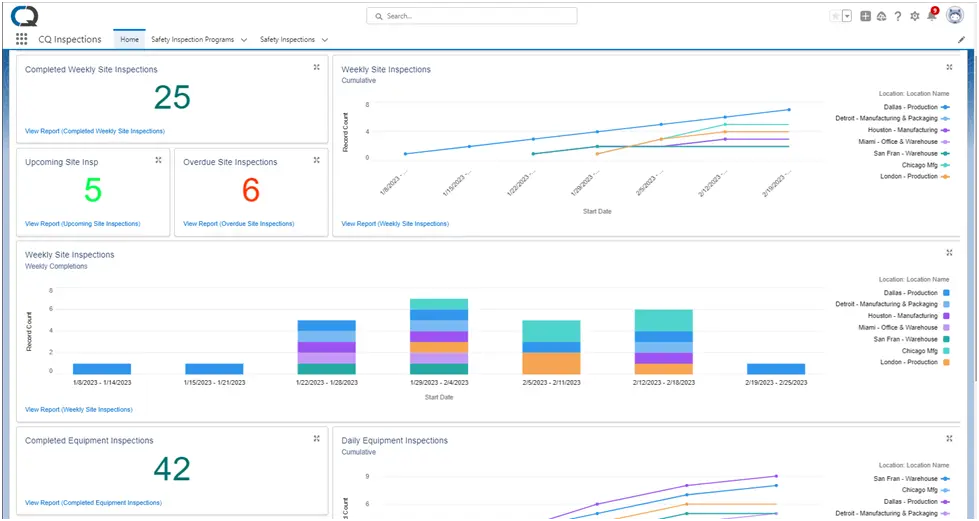Expand the Safety Inspections tab menu
The height and width of the screenshot is (521, 979).
325,40
